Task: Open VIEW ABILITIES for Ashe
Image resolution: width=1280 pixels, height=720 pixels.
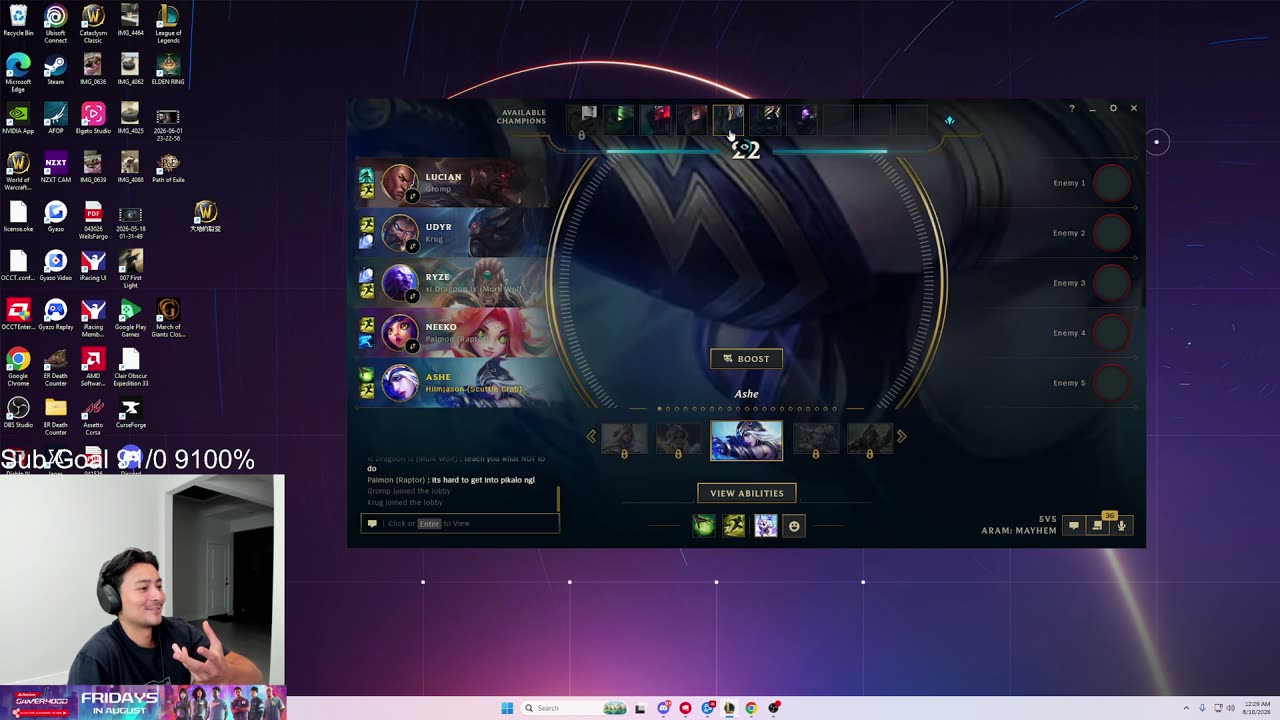Action: pyautogui.click(x=747, y=493)
